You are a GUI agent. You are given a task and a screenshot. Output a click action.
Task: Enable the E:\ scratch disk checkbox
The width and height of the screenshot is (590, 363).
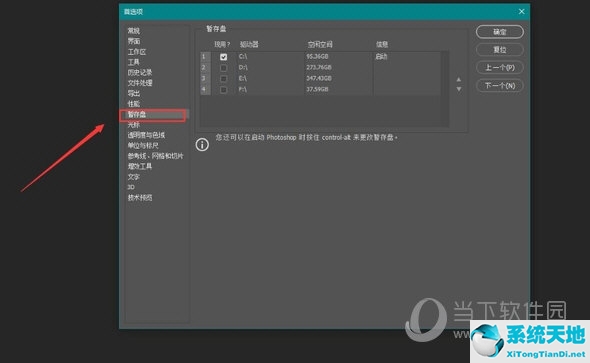(224, 79)
